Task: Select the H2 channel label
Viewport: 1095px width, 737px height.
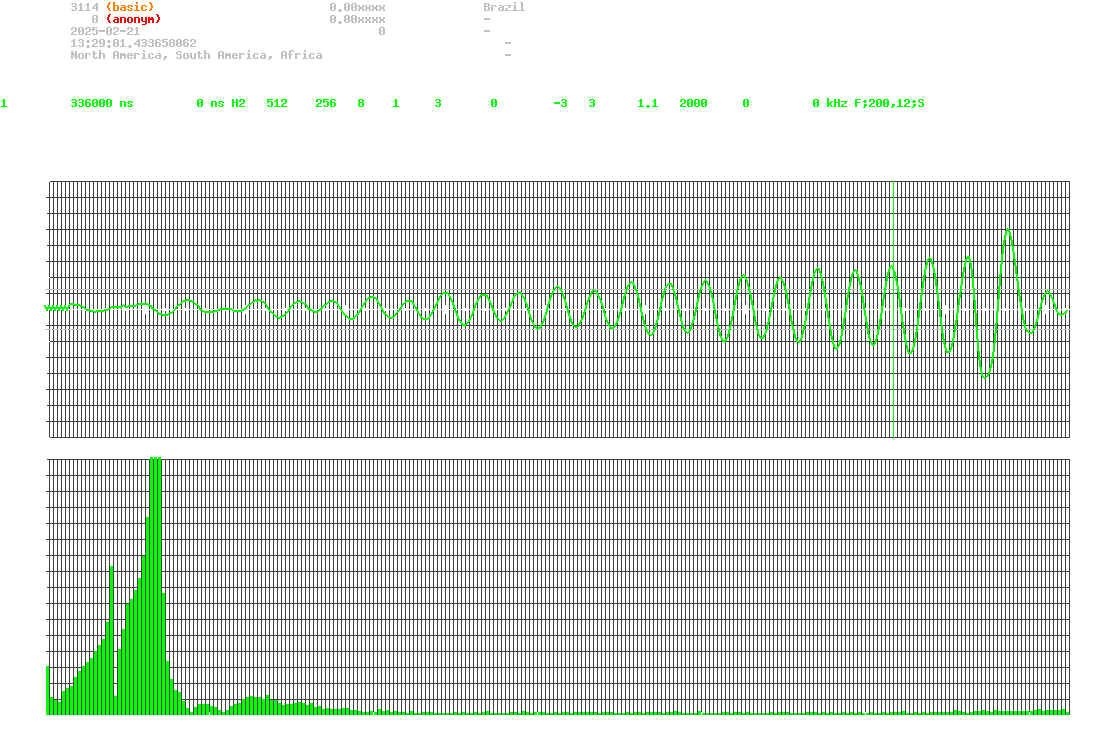Action: 238,103
